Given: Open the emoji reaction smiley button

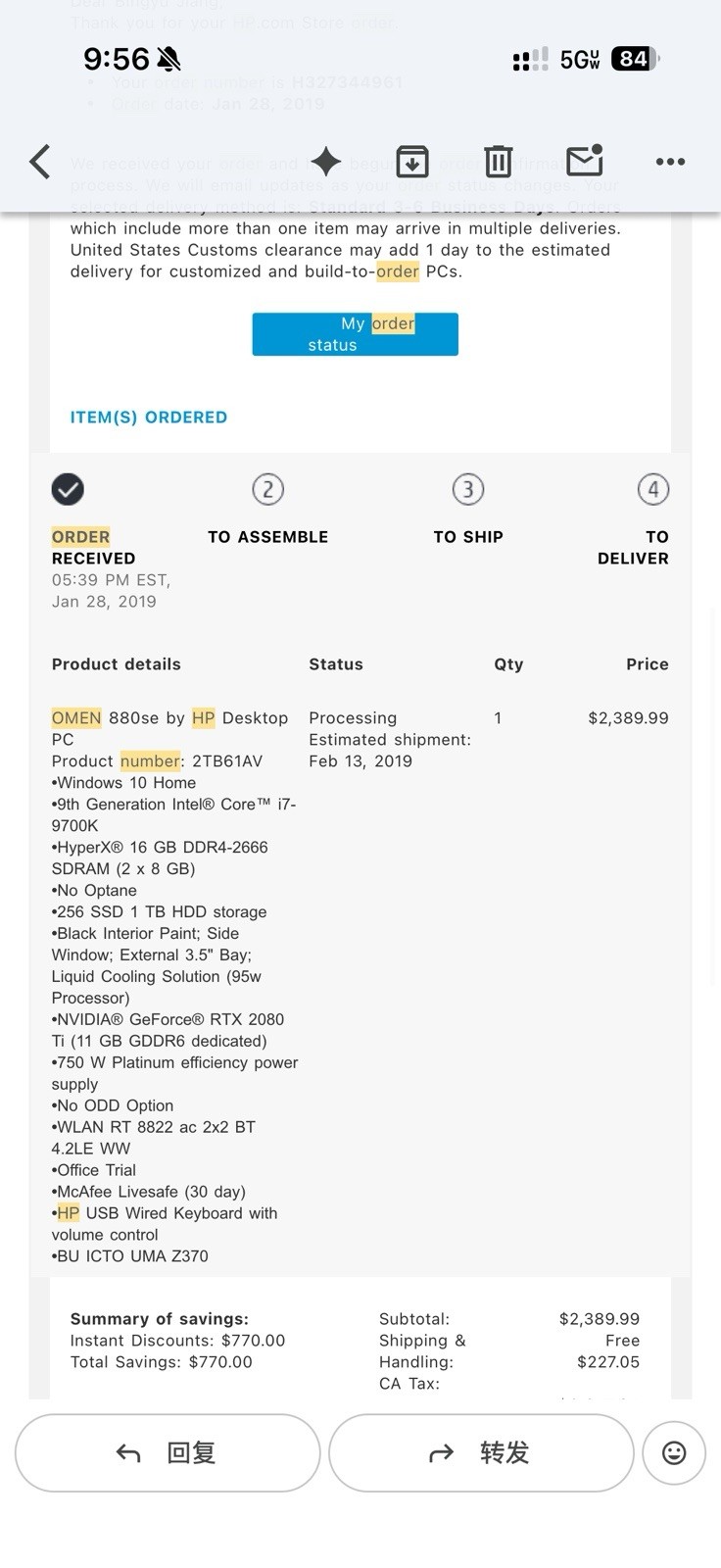Looking at the screenshot, I should click(674, 1452).
